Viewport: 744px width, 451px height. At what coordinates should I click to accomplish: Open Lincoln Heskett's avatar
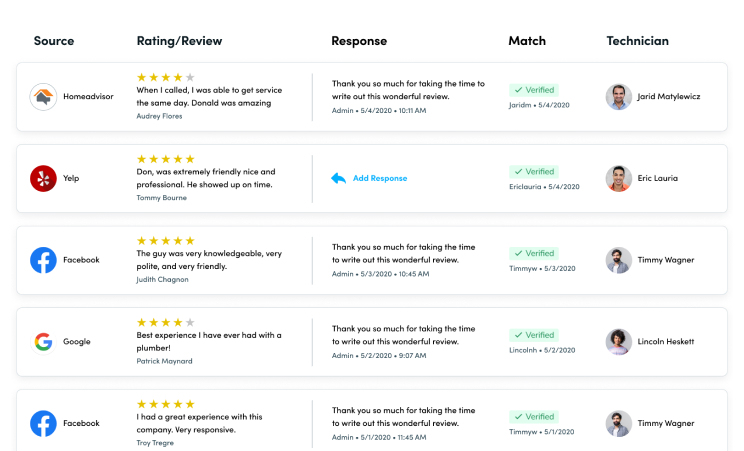coord(619,342)
